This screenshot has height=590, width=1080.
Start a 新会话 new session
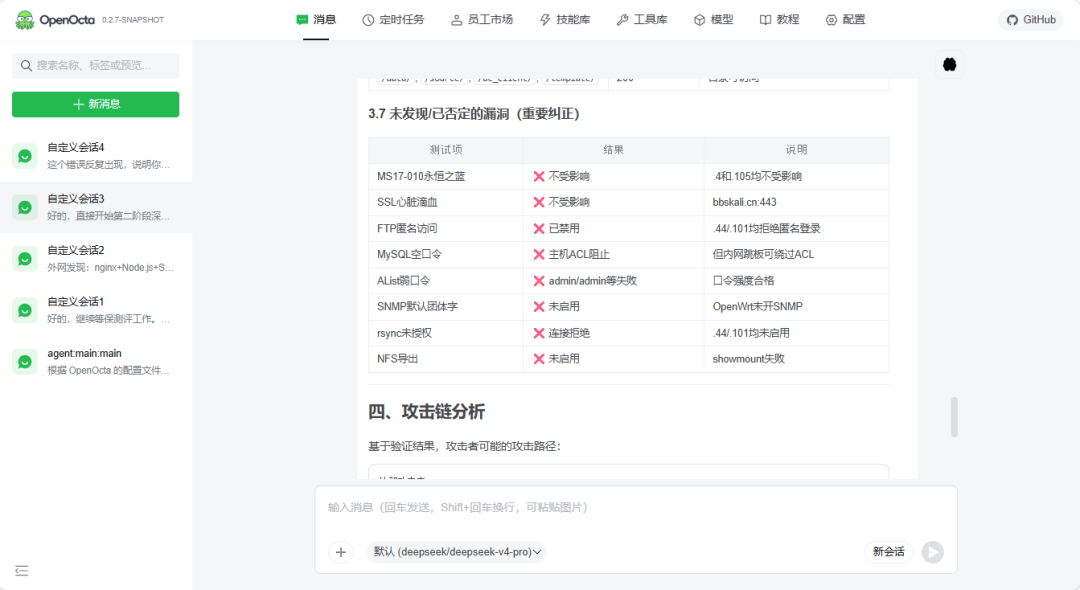[x=889, y=552]
